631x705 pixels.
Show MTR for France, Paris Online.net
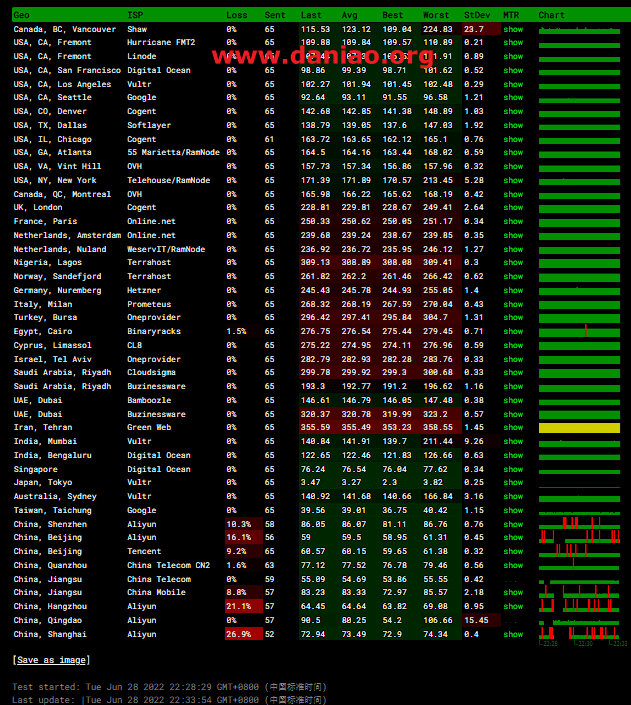coord(513,221)
